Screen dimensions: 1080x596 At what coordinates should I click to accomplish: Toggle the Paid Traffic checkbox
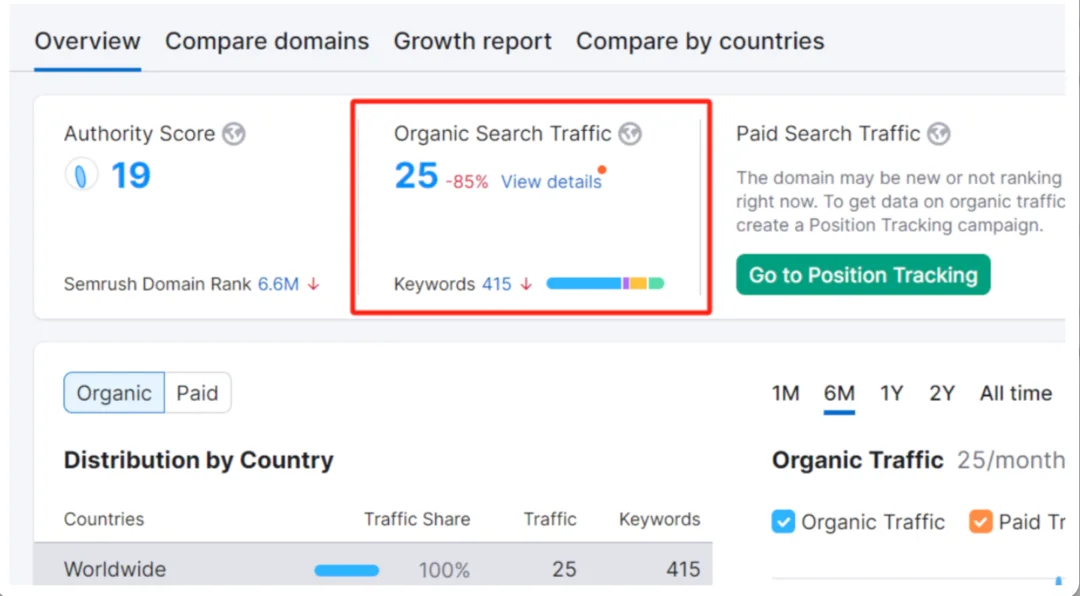(x=981, y=522)
